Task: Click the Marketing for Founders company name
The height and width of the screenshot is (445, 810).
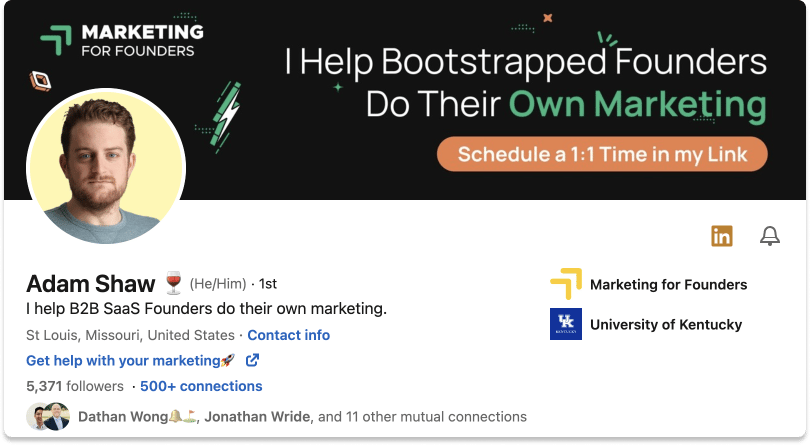Action: coord(668,284)
